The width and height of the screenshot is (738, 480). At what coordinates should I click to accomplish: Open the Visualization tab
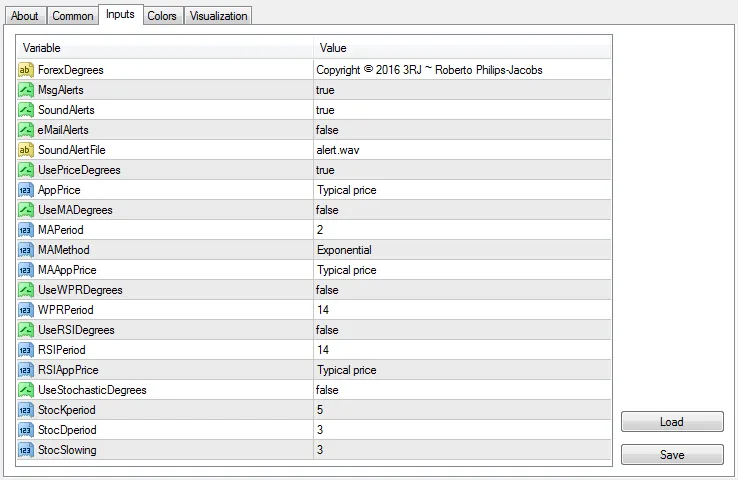point(218,16)
